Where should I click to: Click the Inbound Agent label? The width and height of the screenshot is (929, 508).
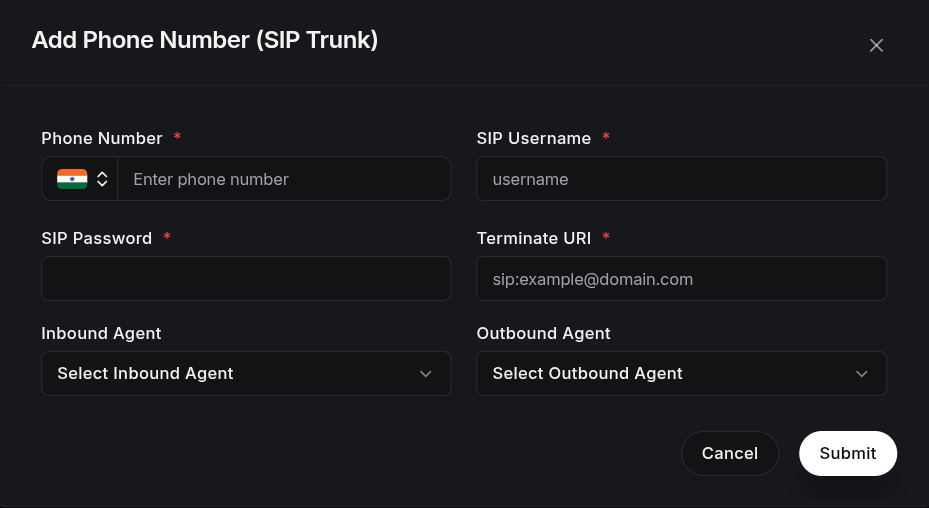pos(101,334)
